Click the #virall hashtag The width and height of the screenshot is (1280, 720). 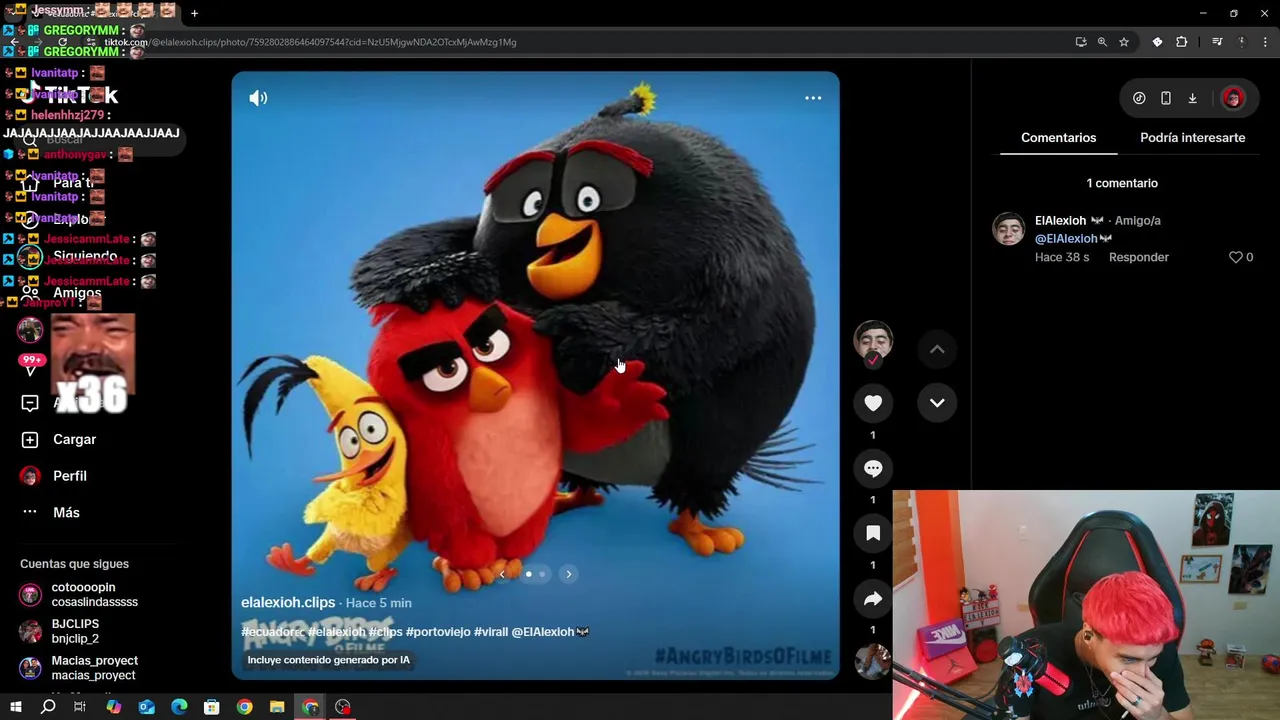click(x=491, y=632)
